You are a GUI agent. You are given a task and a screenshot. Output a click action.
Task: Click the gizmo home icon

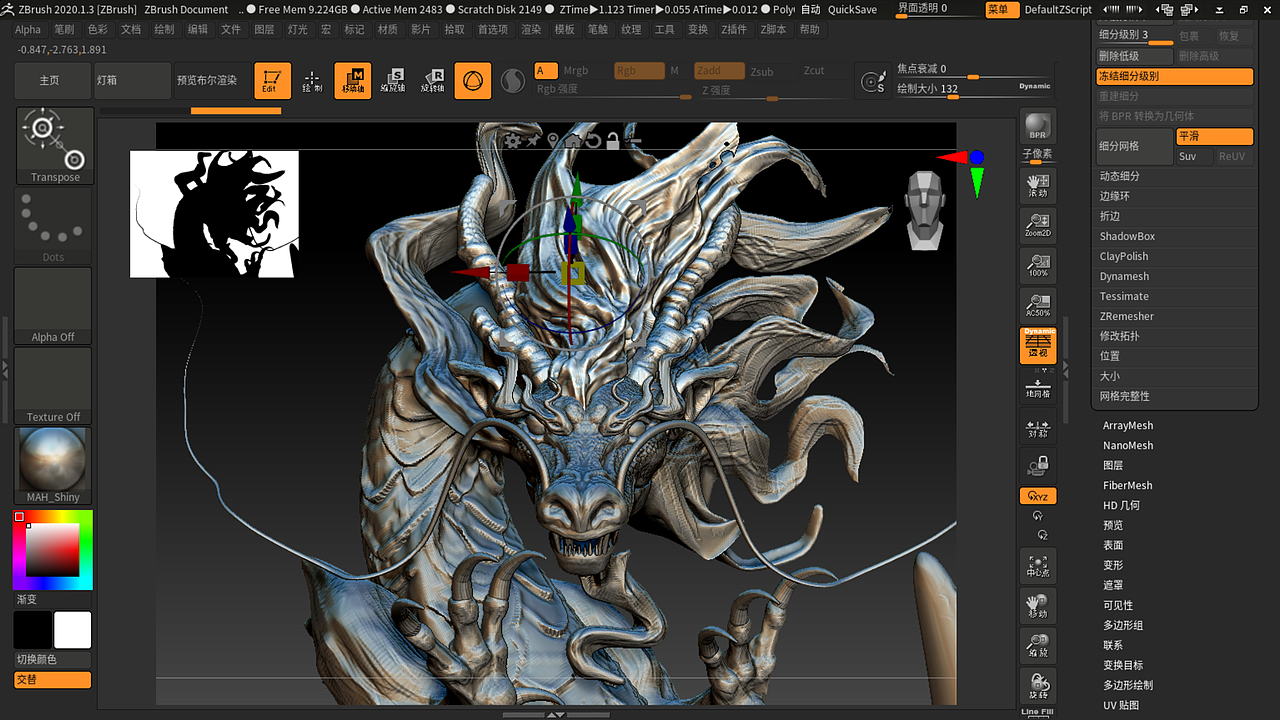point(573,140)
